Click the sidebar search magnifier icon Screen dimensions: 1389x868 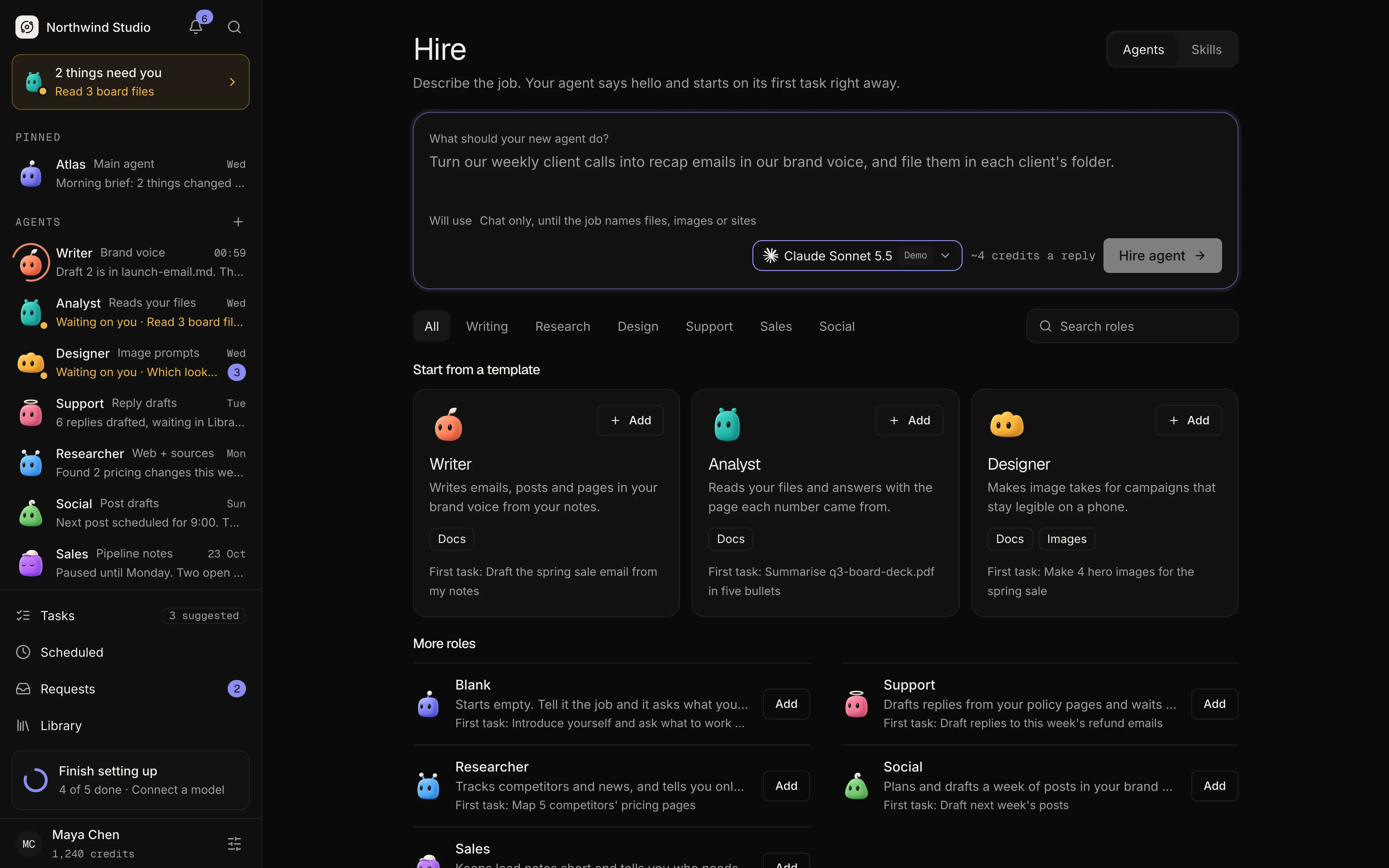click(234, 27)
